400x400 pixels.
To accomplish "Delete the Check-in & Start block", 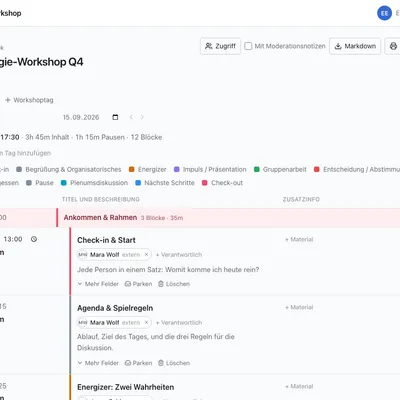I will [x=174, y=284].
